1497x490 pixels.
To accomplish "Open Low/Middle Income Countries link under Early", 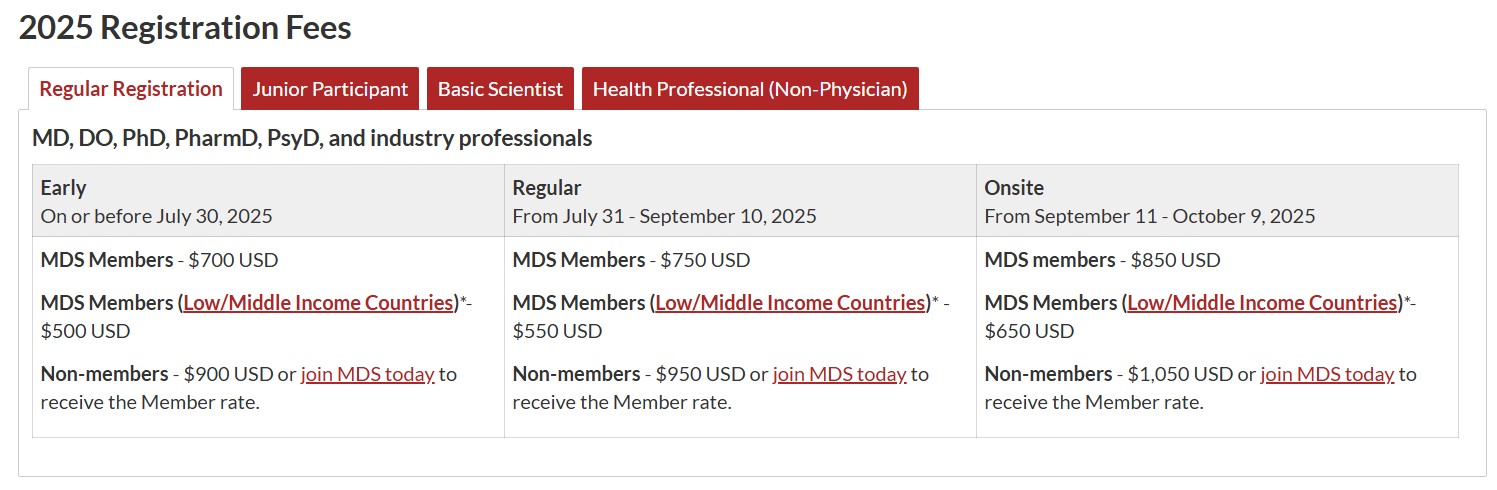I will point(318,302).
